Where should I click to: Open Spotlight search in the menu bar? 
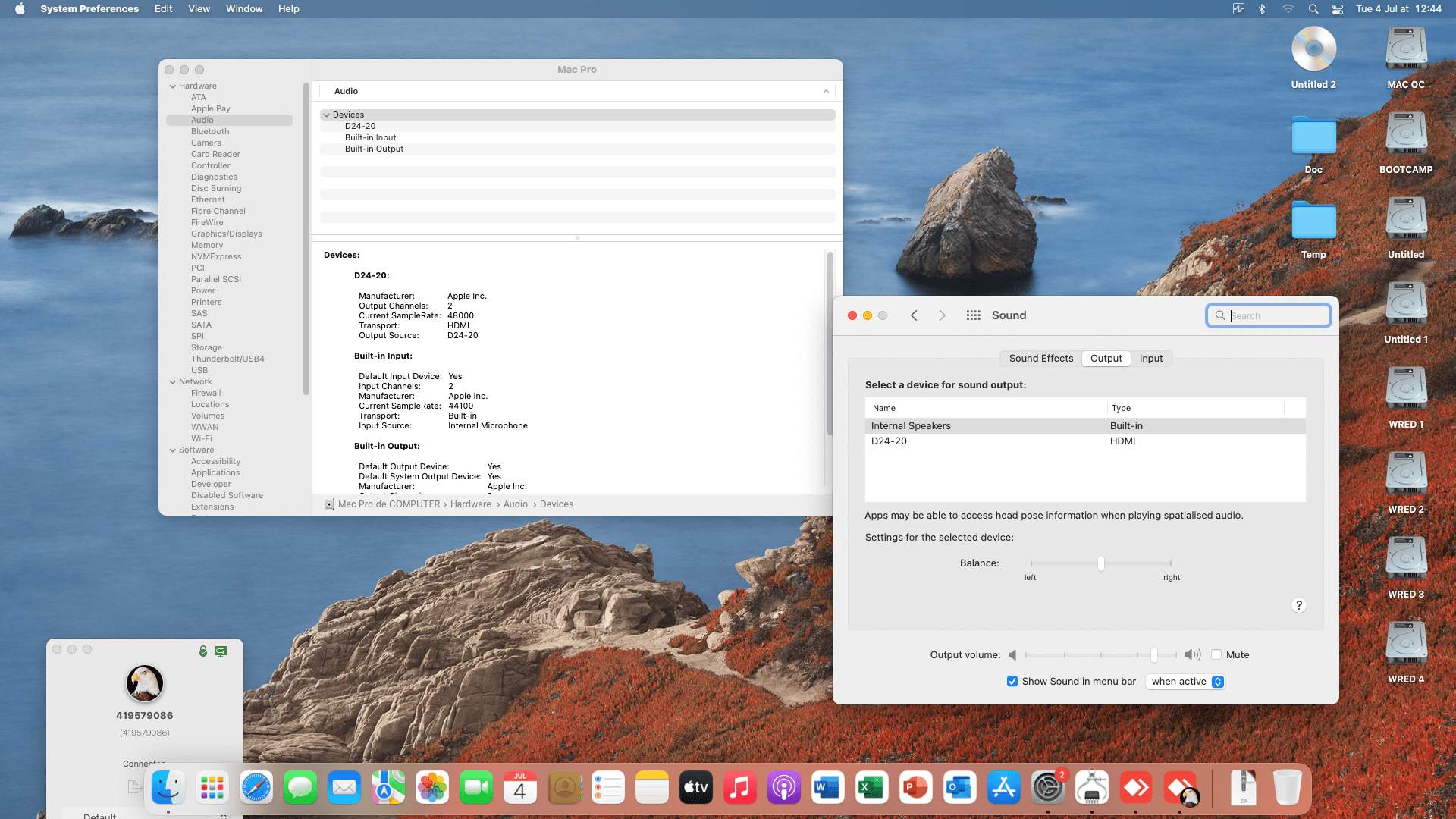coord(1313,9)
